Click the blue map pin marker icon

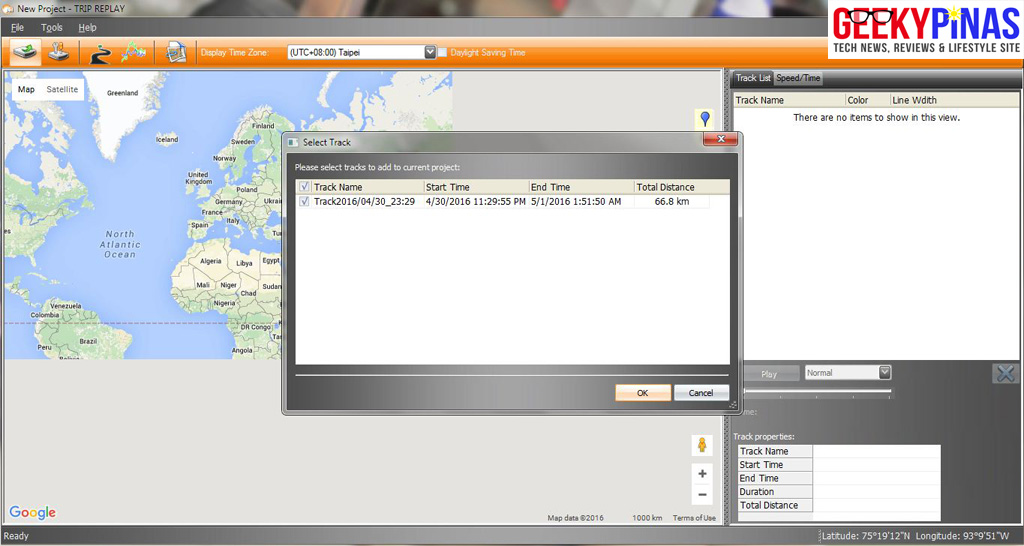tap(705, 119)
